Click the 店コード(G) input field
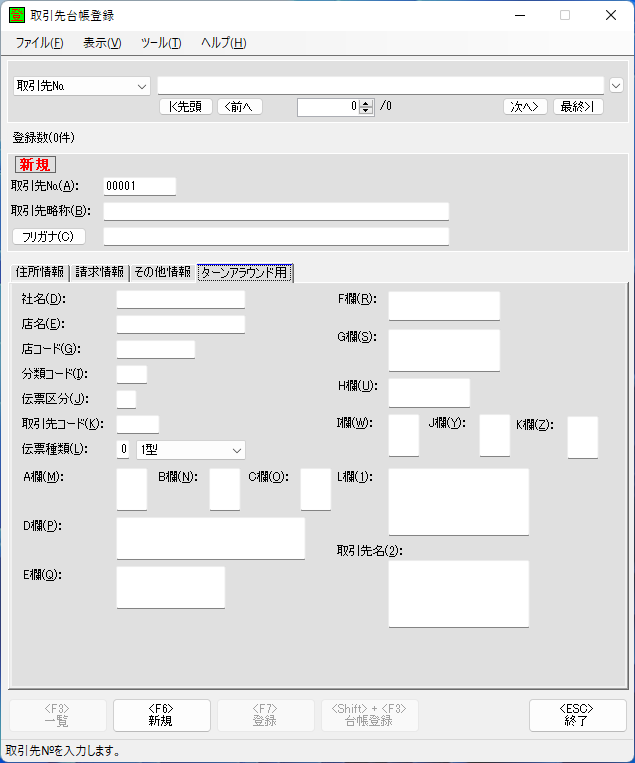The height and width of the screenshot is (763, 635). pos(156,349)
